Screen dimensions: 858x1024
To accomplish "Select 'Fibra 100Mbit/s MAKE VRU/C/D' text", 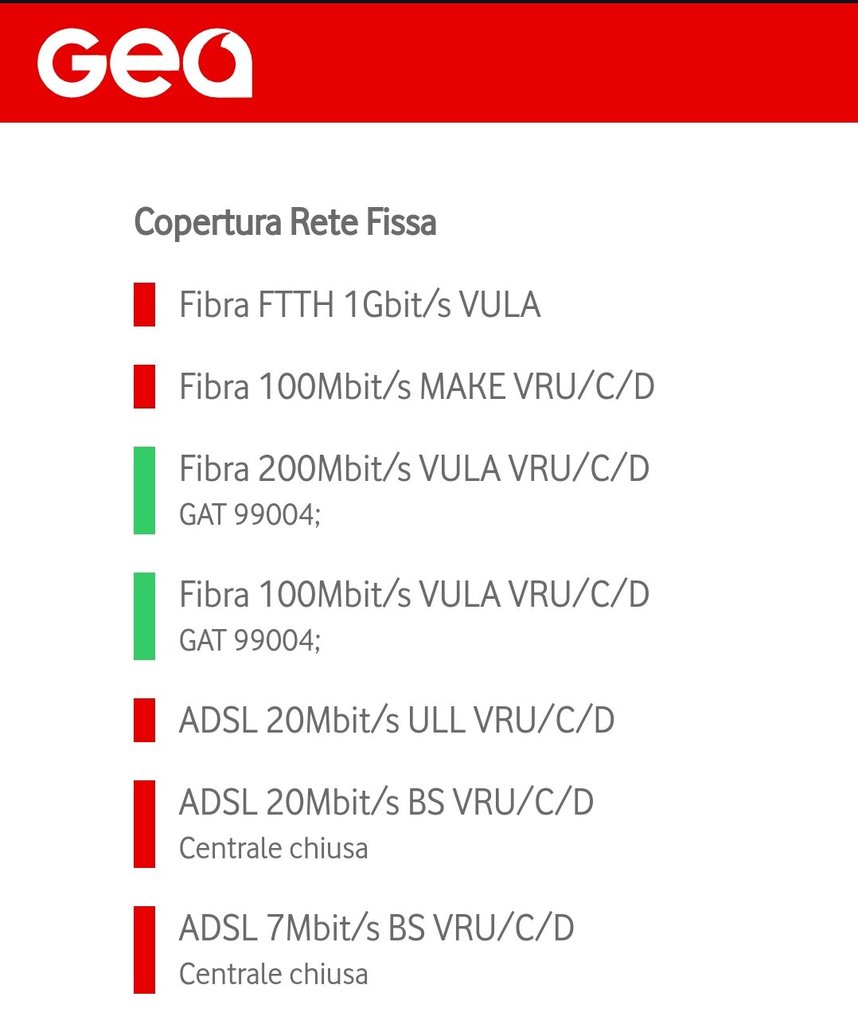I will (417, 386).
